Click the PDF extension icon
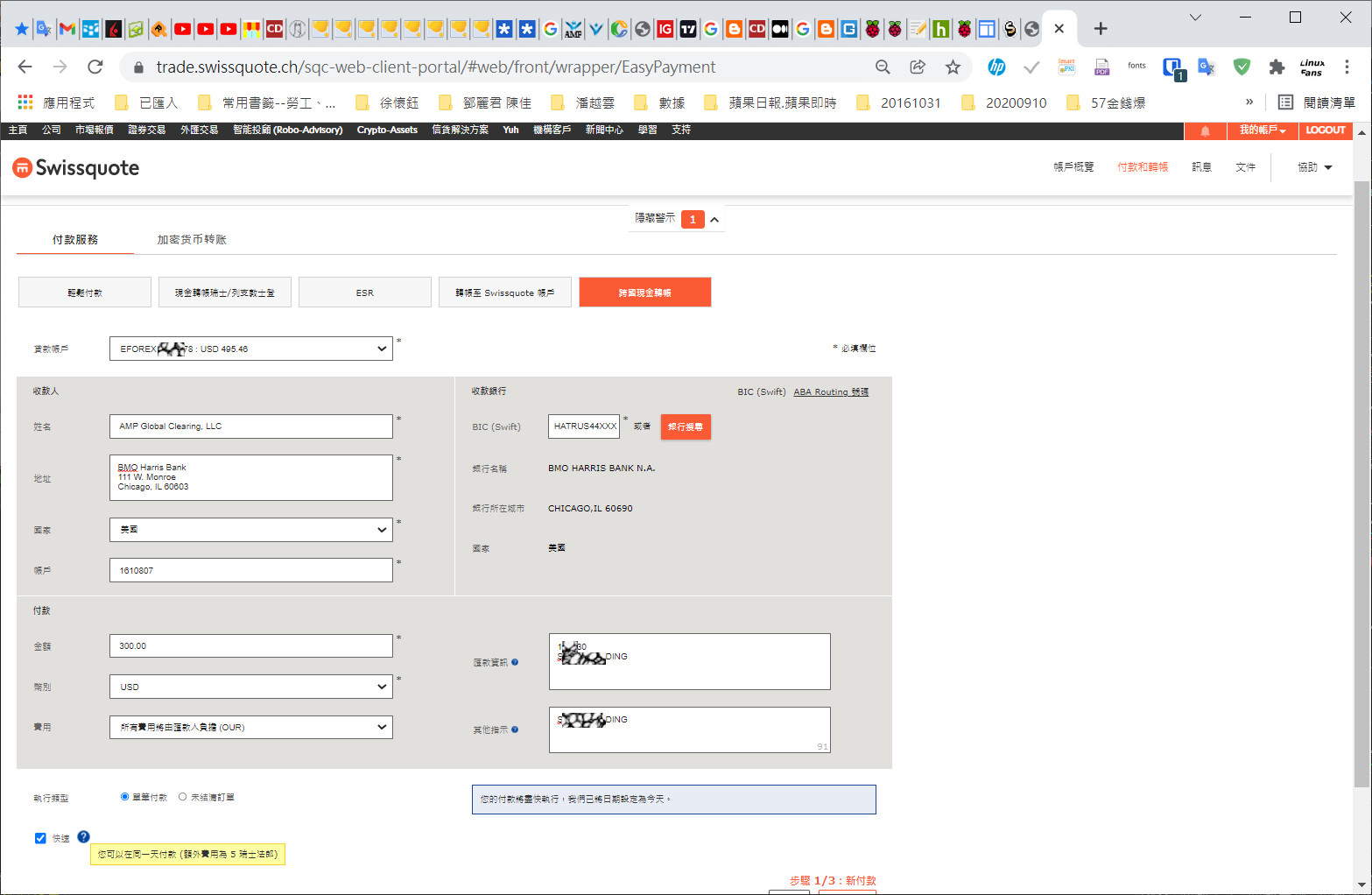Screen dimensions: 1372x895 pyautogui.click(x=1101, y=67)
